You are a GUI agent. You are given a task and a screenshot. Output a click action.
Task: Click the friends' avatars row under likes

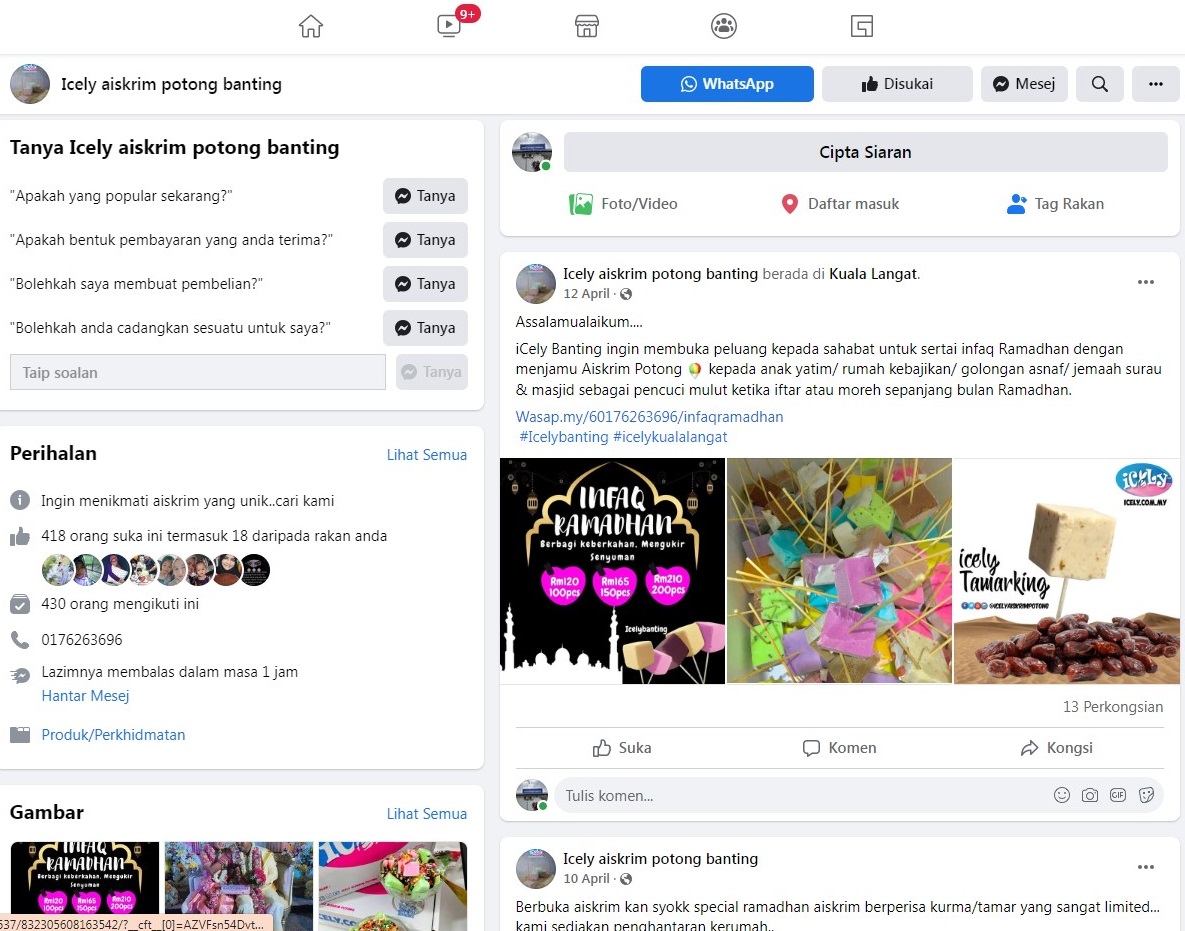coord(156,570)
